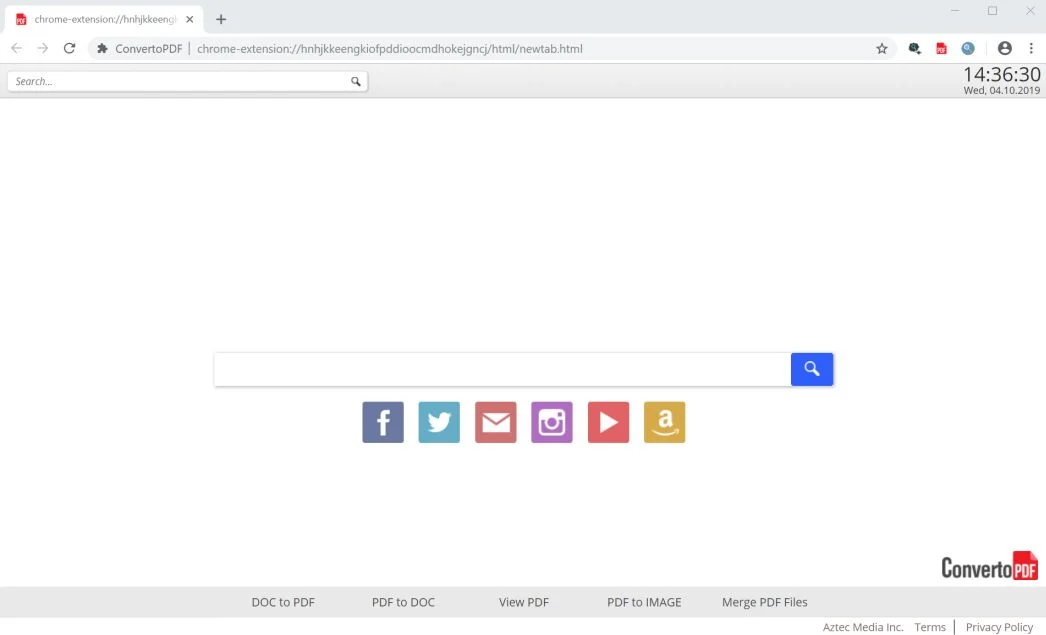Click the ConvertoPDF logo
The height and width of the screenshot is (635, 1046).
click(989, 566)
